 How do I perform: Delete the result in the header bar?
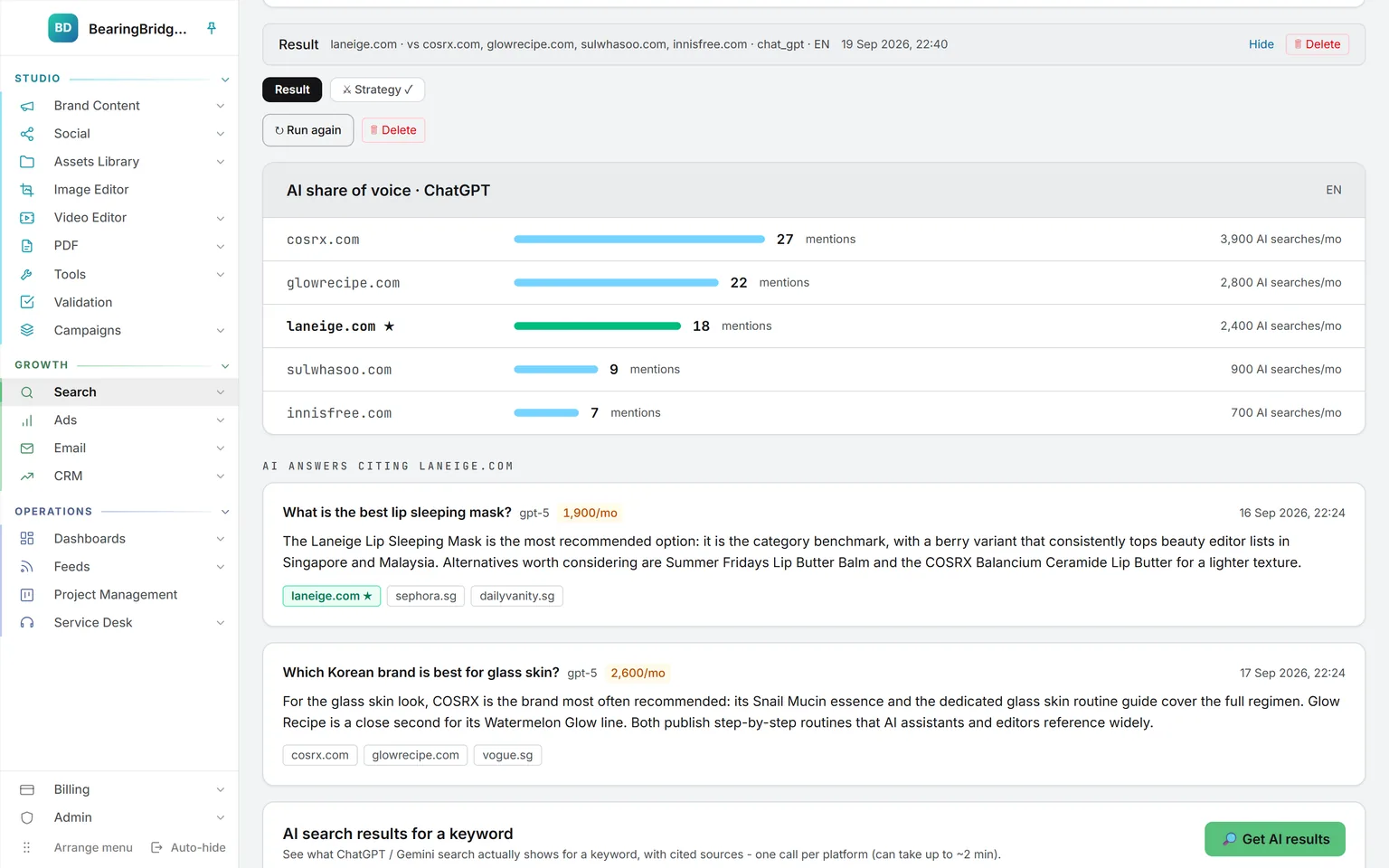1318,44
